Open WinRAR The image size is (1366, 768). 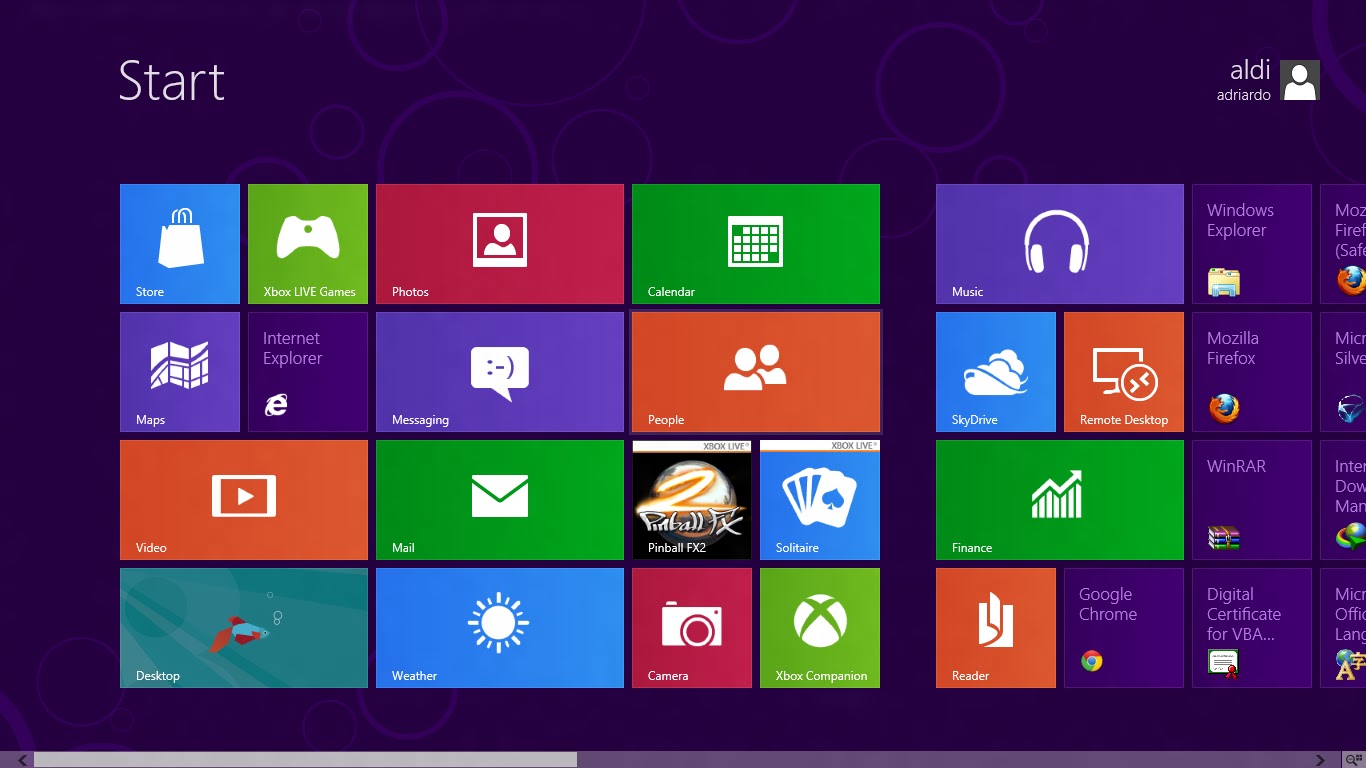(x=1251, y=499)
